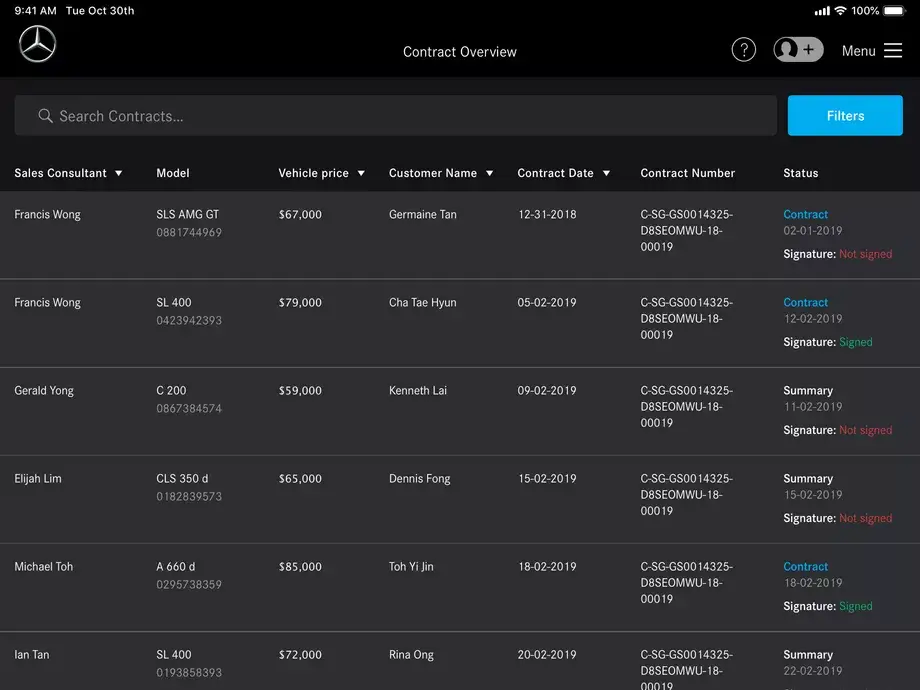Click the Contract Number column header
The width and height of the screenshot is (920, 690).
(x=688, y=173)
